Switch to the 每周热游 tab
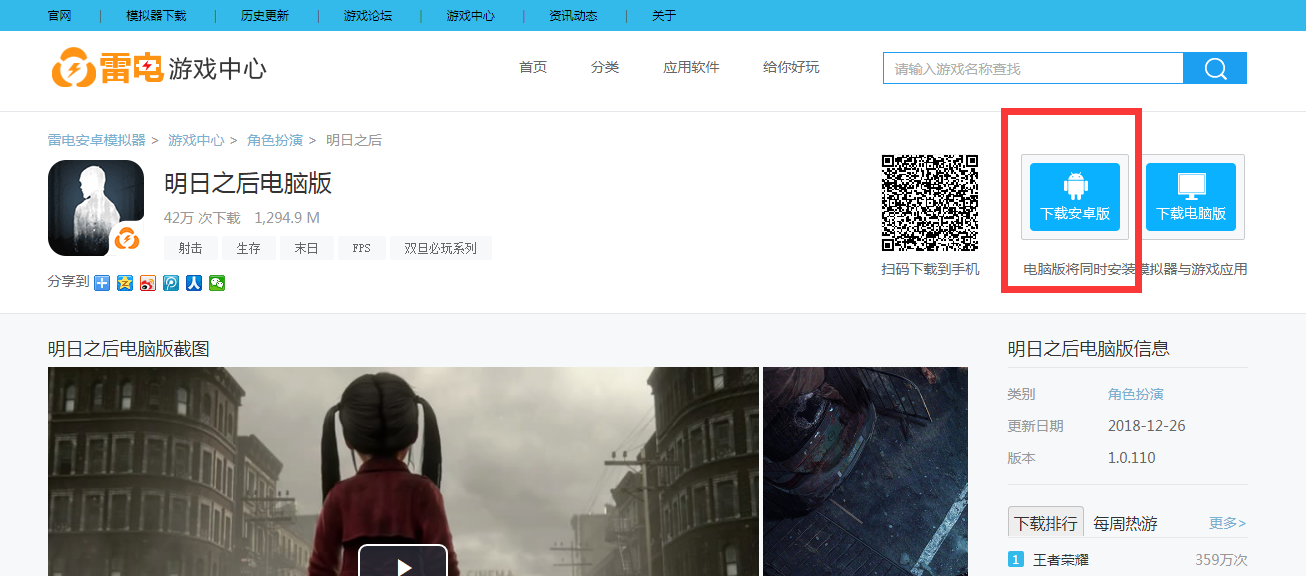The width and height of the screenshot is (1306, 576). pyautogui.click(x=1124, y=521)
